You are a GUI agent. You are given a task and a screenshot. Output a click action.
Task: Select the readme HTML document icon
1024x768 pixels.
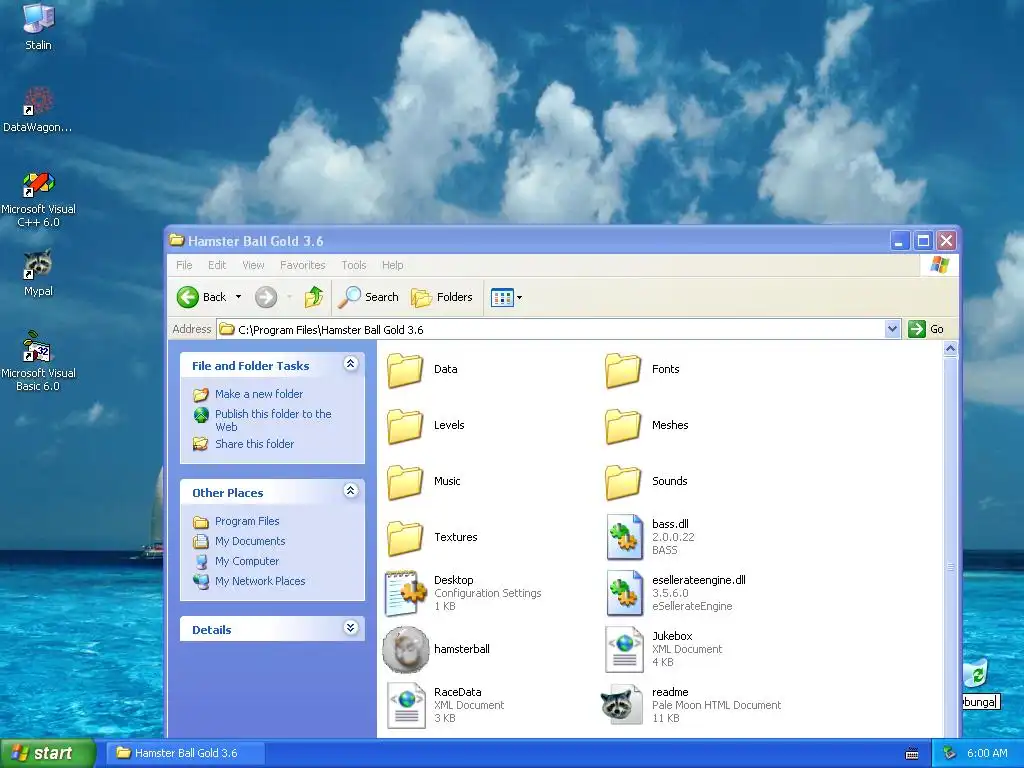coord(622,705)
